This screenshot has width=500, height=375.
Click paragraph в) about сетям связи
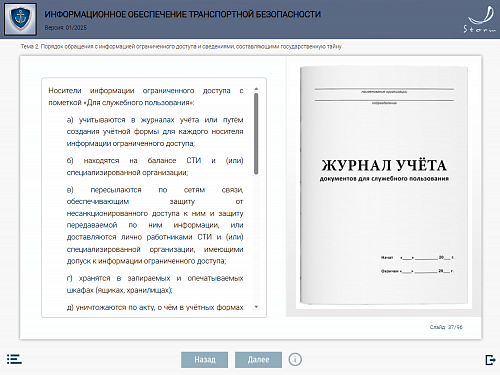(155, 225)
